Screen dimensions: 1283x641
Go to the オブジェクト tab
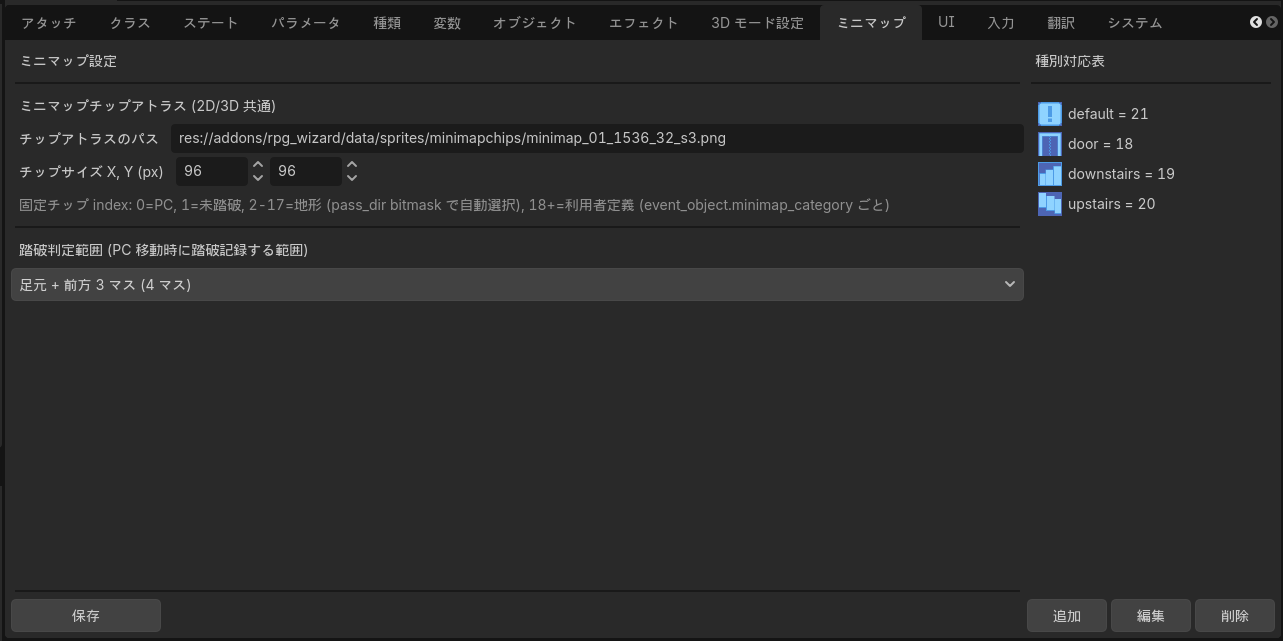tap(535, 23)
